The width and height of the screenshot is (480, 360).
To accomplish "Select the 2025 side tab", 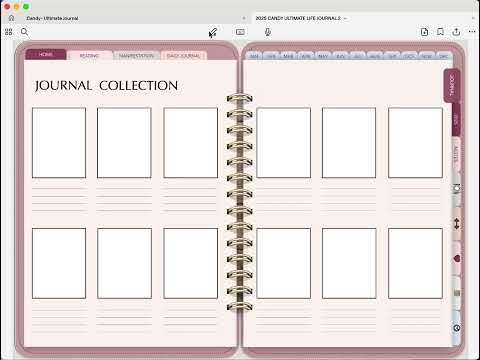I will coord(456,119).
